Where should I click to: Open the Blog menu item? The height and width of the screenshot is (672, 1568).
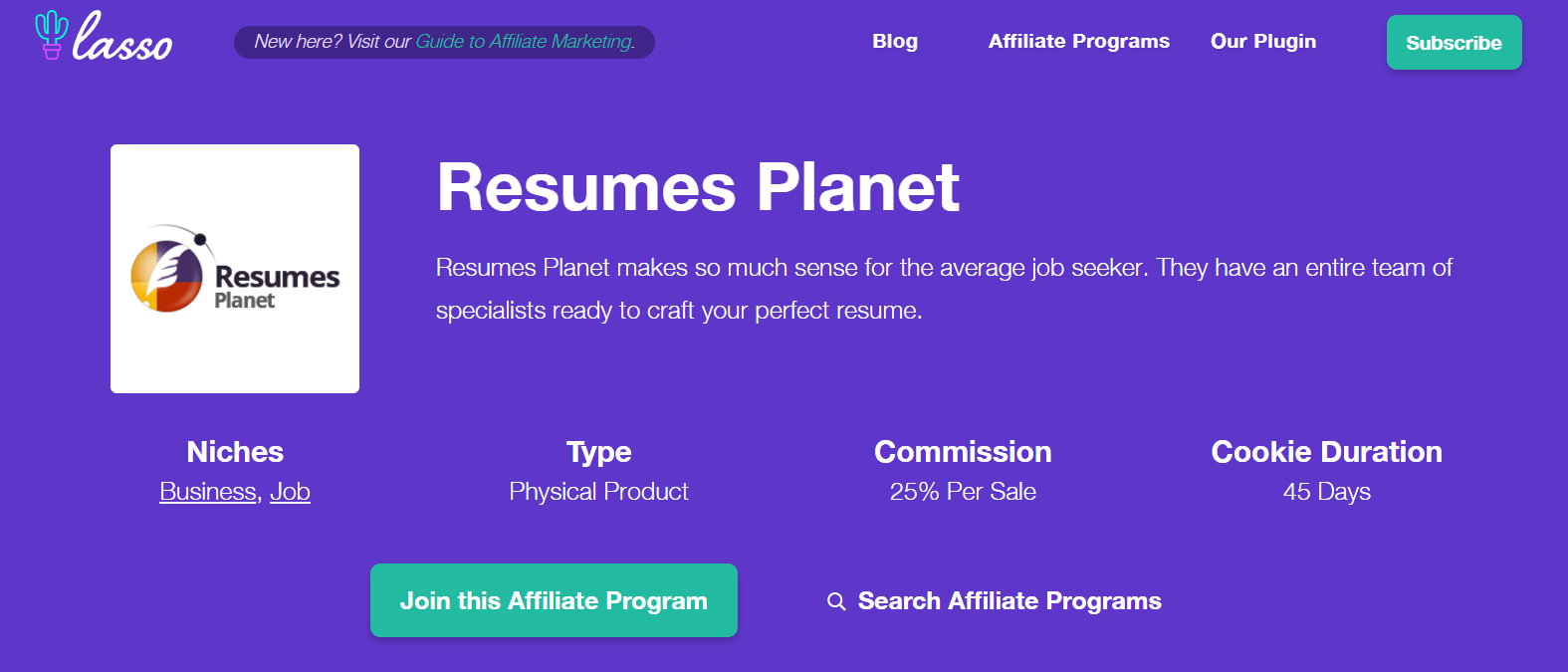[x=895, y=42]
